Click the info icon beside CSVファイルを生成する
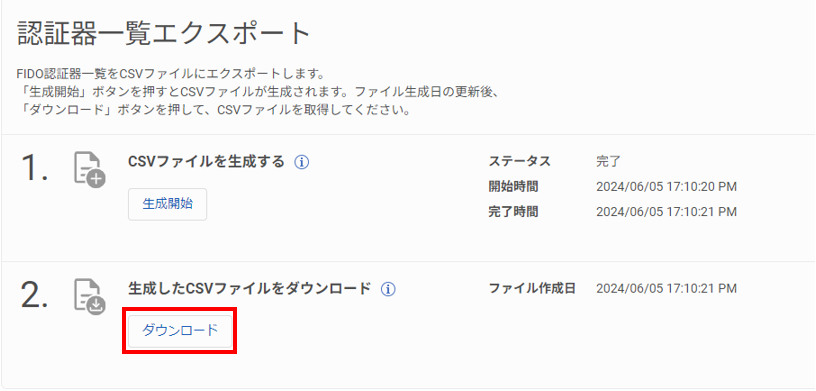816x391 pixels. pyautogui.click(x=302, y=162)
